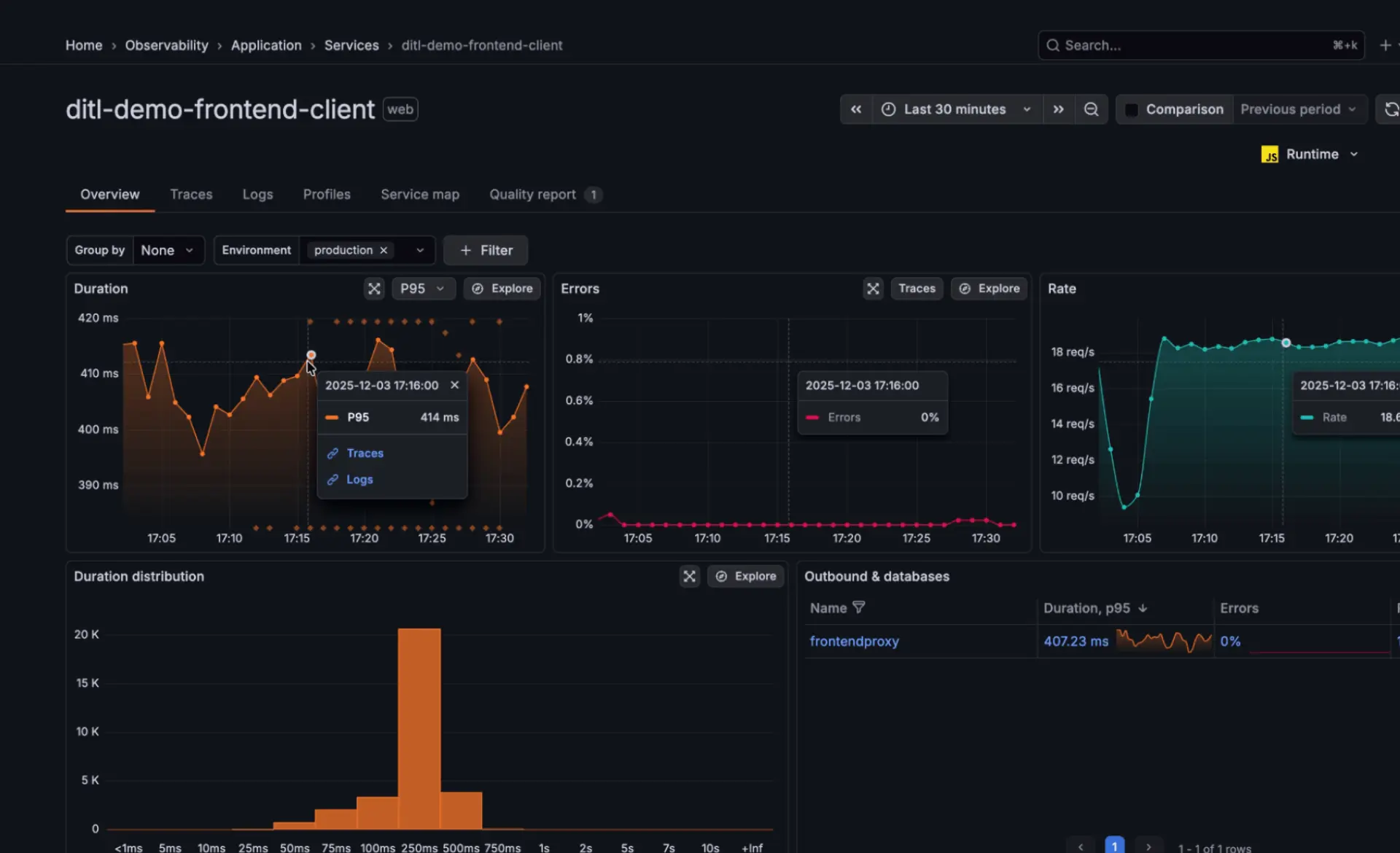The image size is (1400, 853).
Task: Expand the Duration chart fullscreen
Action: (374, 289)
